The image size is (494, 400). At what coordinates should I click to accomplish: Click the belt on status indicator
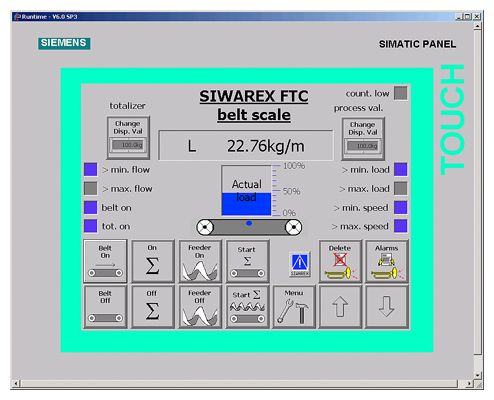pyautogui.click(x=90, y=207)
